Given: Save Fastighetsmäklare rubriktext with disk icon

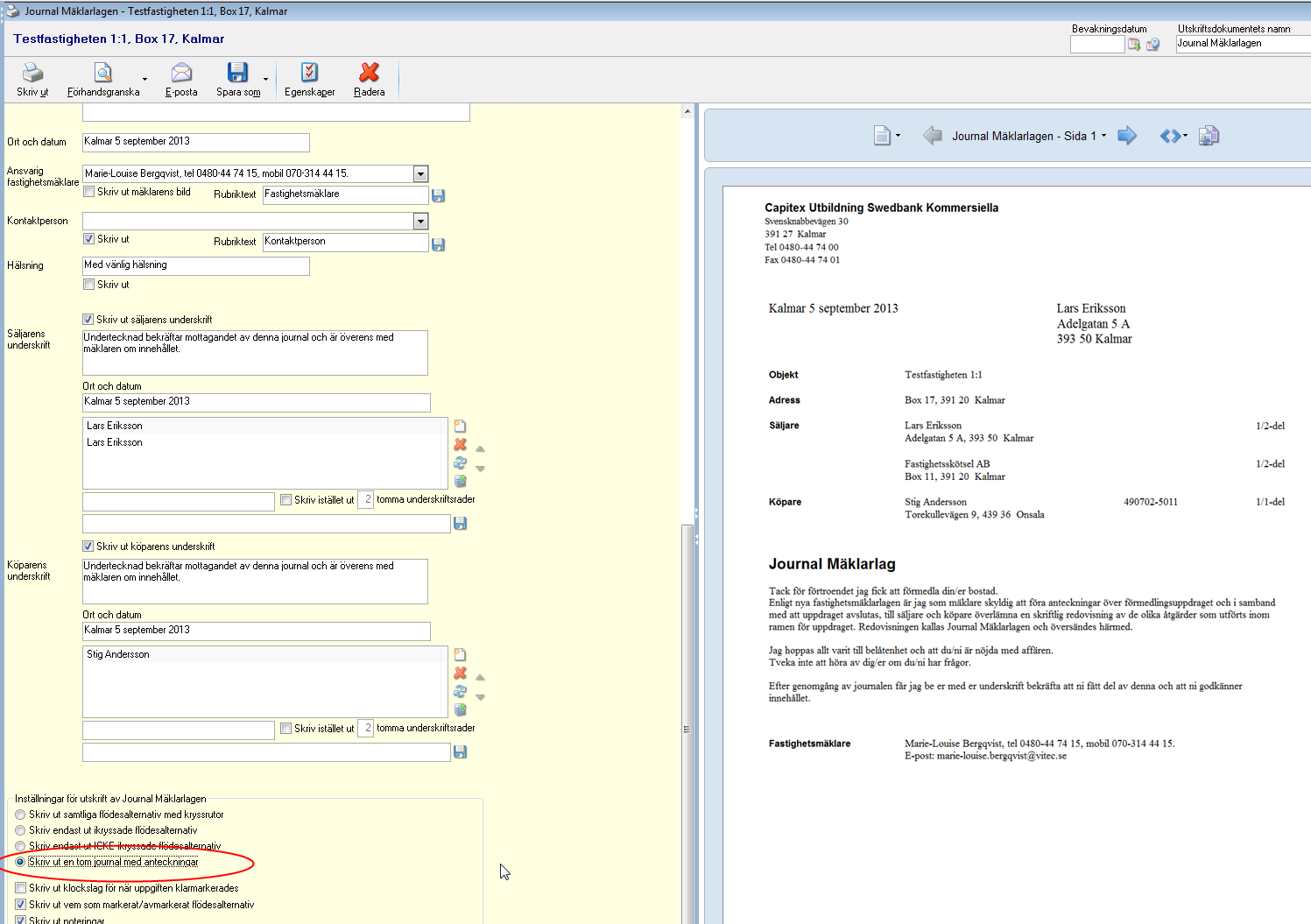Looking at the screenshot, I should 439,195.
